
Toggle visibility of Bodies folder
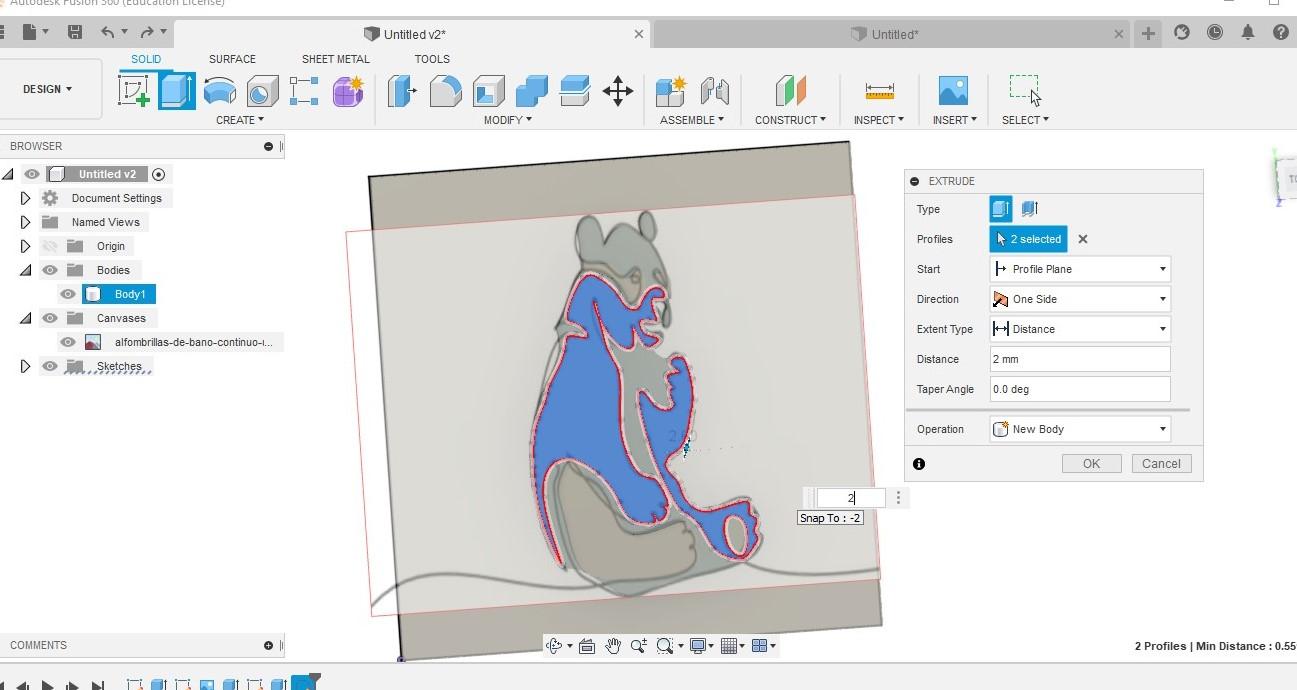click(x=50, y=270)
